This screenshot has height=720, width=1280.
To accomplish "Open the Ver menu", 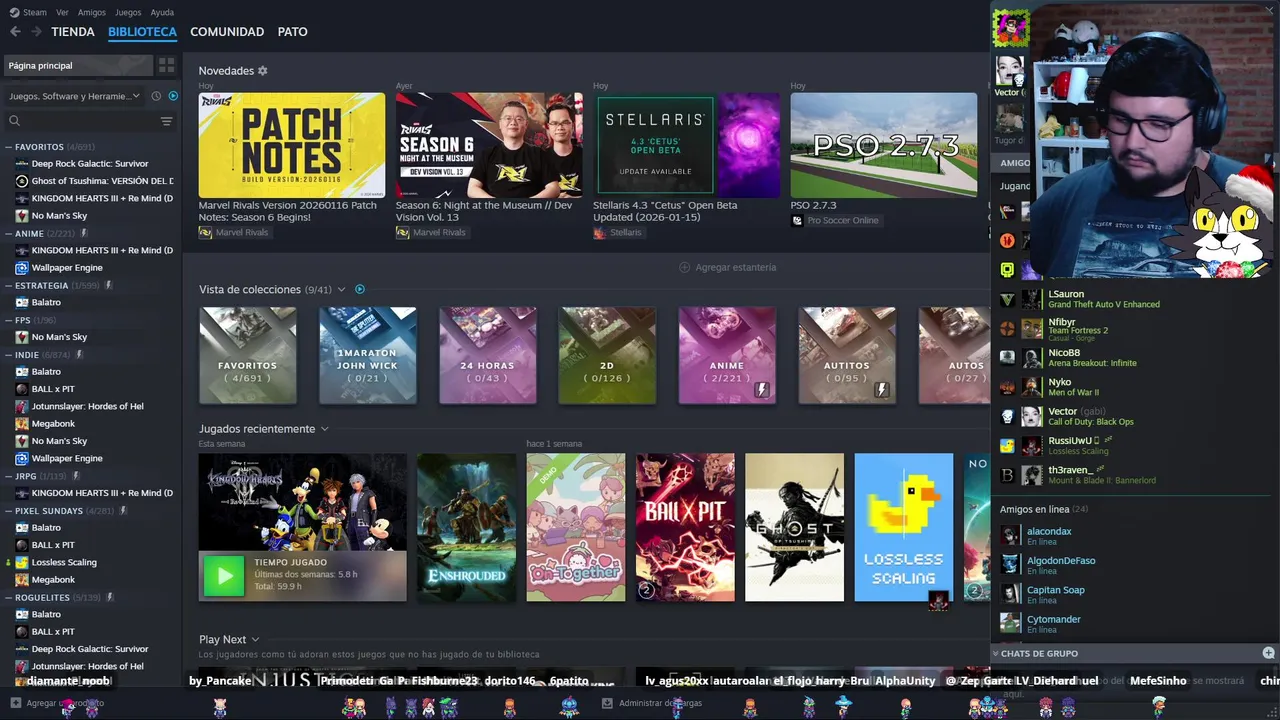I will coord(62,12).
